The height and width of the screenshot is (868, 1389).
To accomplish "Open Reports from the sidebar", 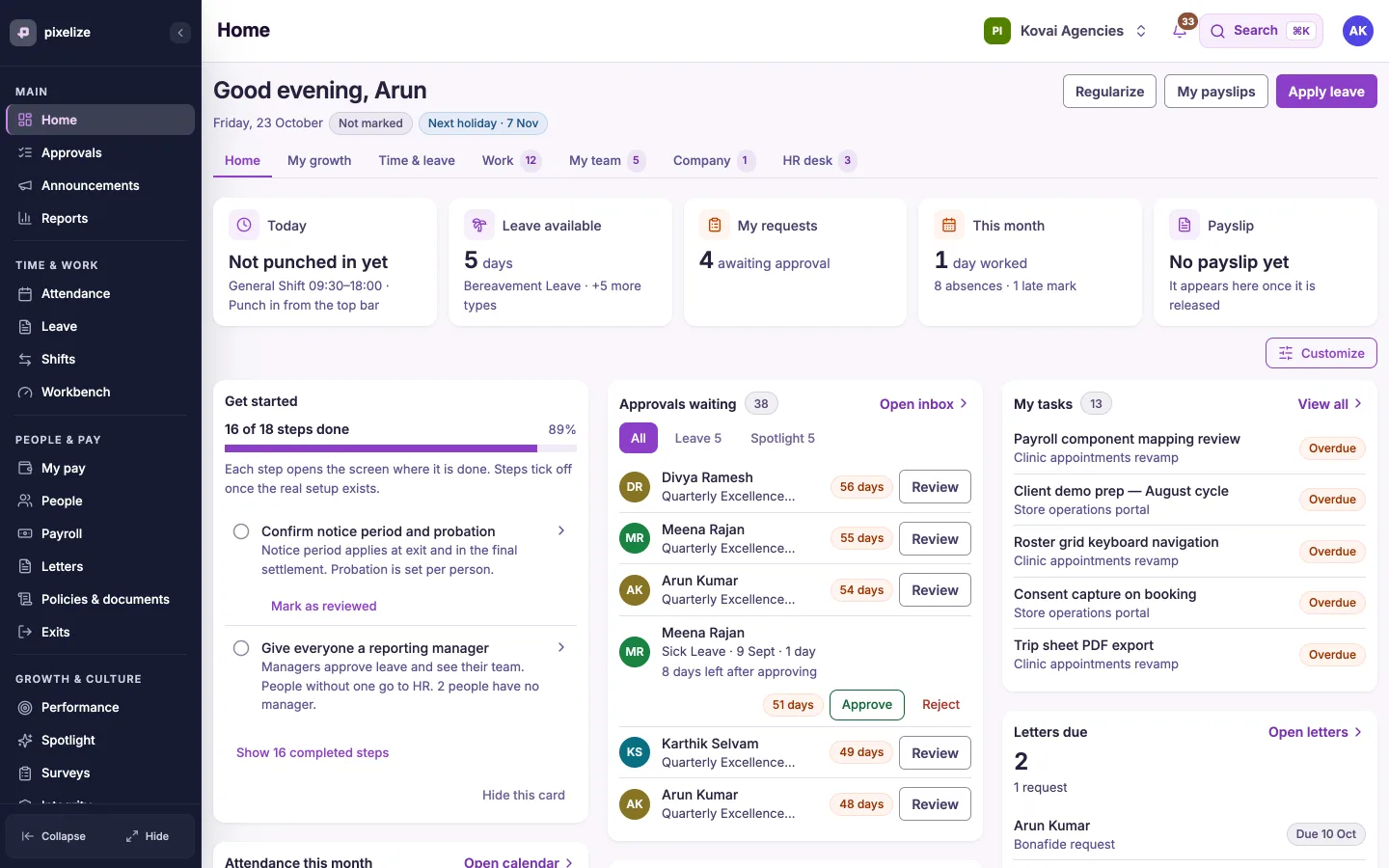I will [100, 218].
